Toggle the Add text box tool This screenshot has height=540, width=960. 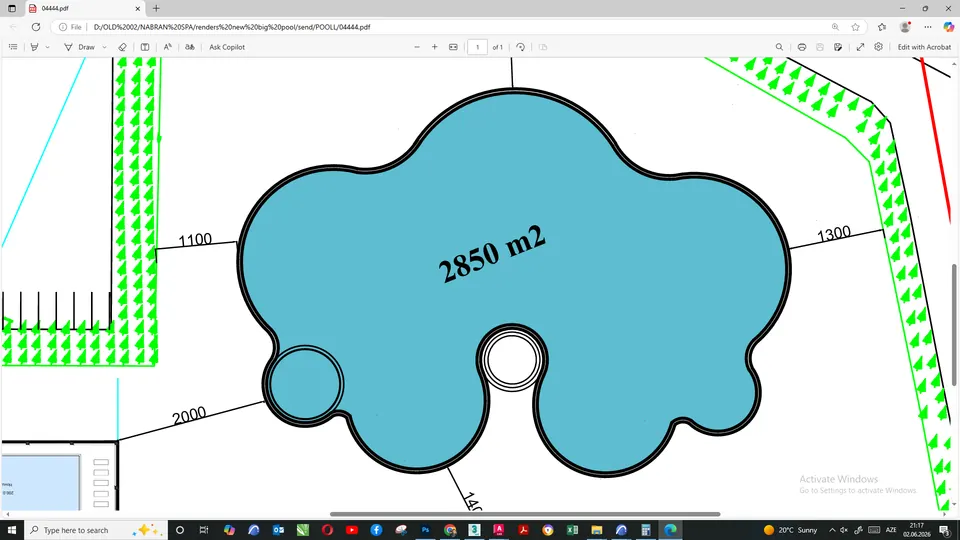pos(145,47)
